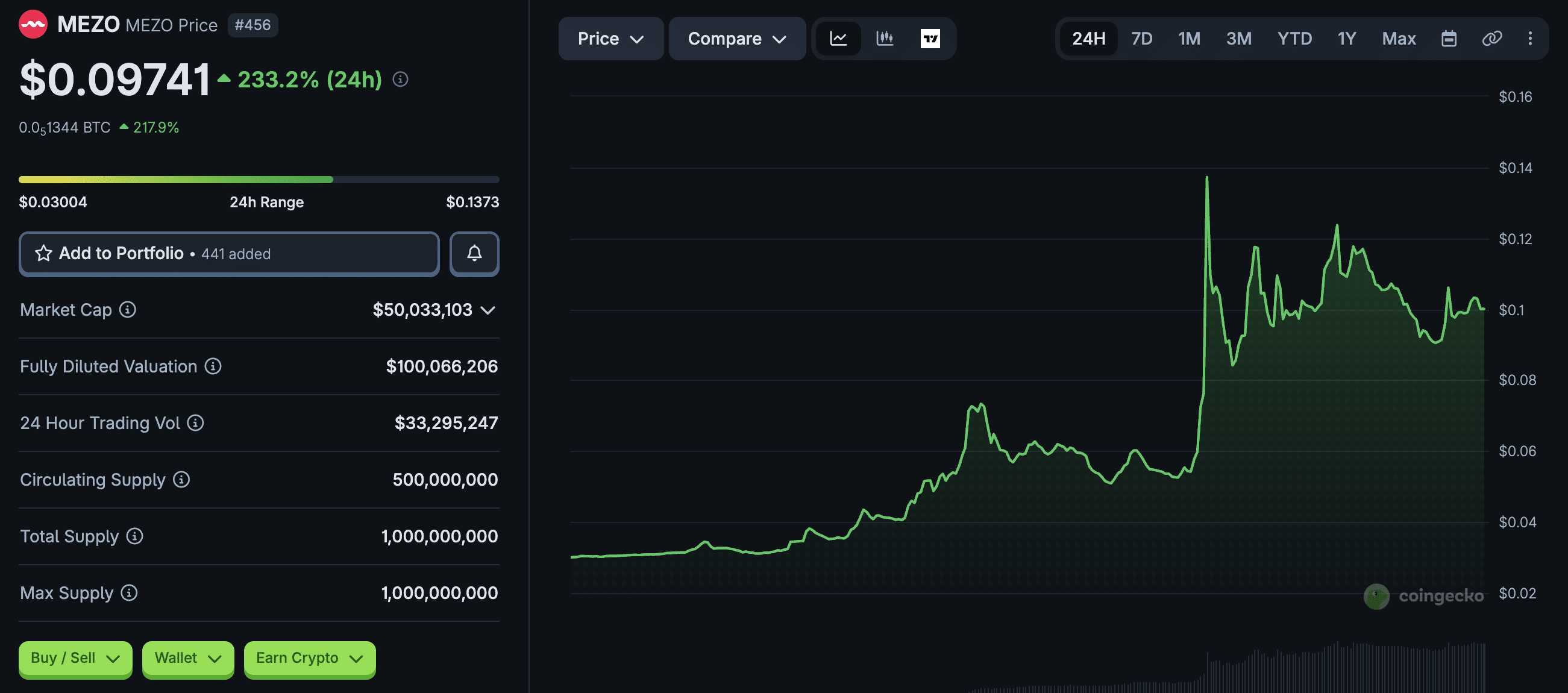The image size is (1568, 693).
Task: Select the 7D time range
Action: [1141, 39]
